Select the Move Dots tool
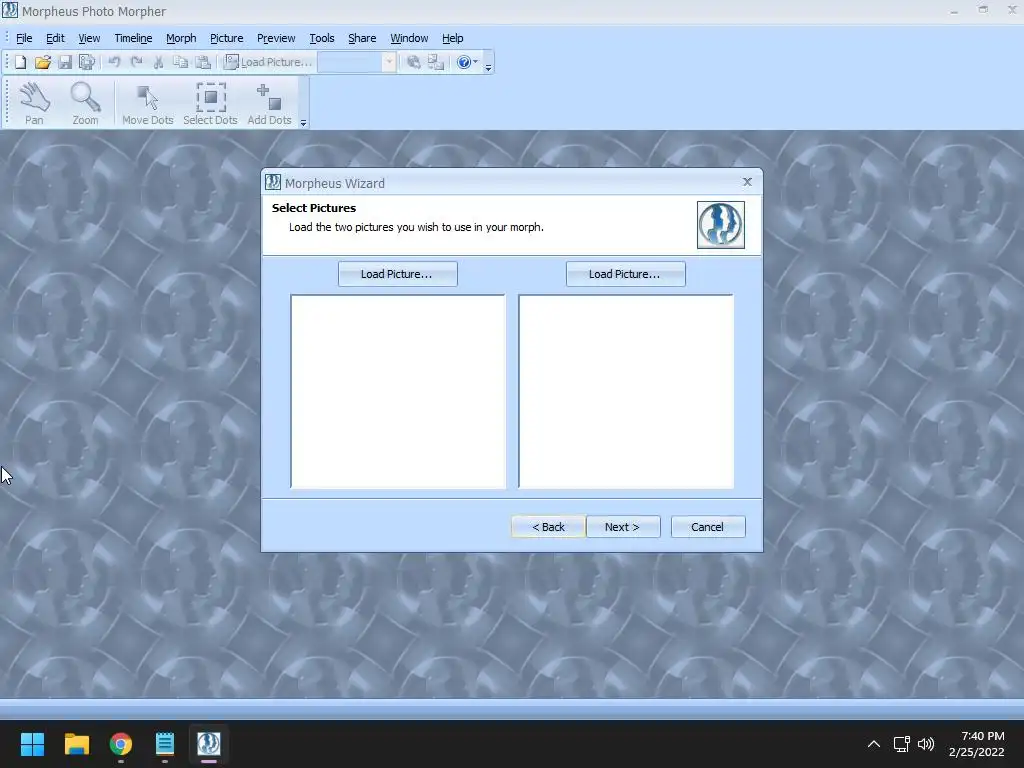The width and height of the screenshot is (1024, 768). point(148,103)
